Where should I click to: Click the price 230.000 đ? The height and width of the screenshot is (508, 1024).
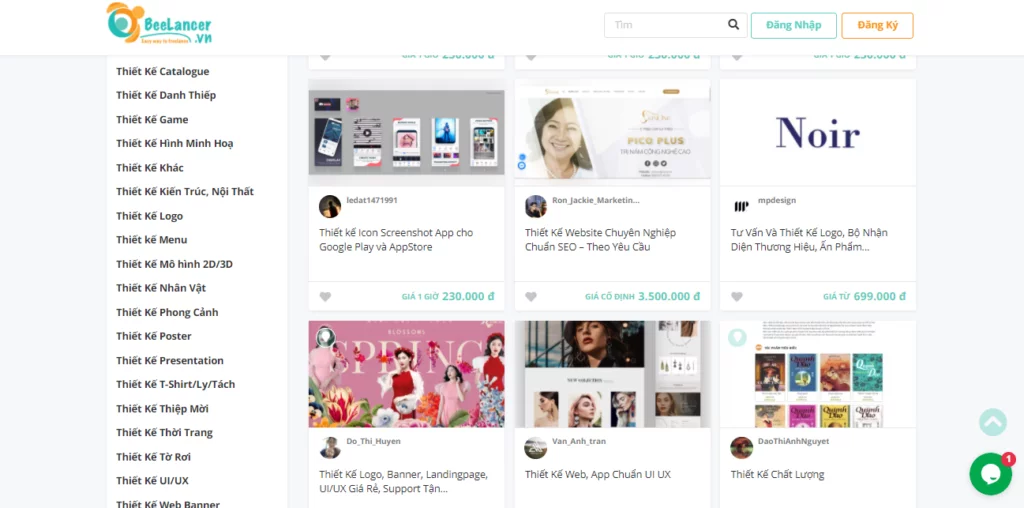468,296
